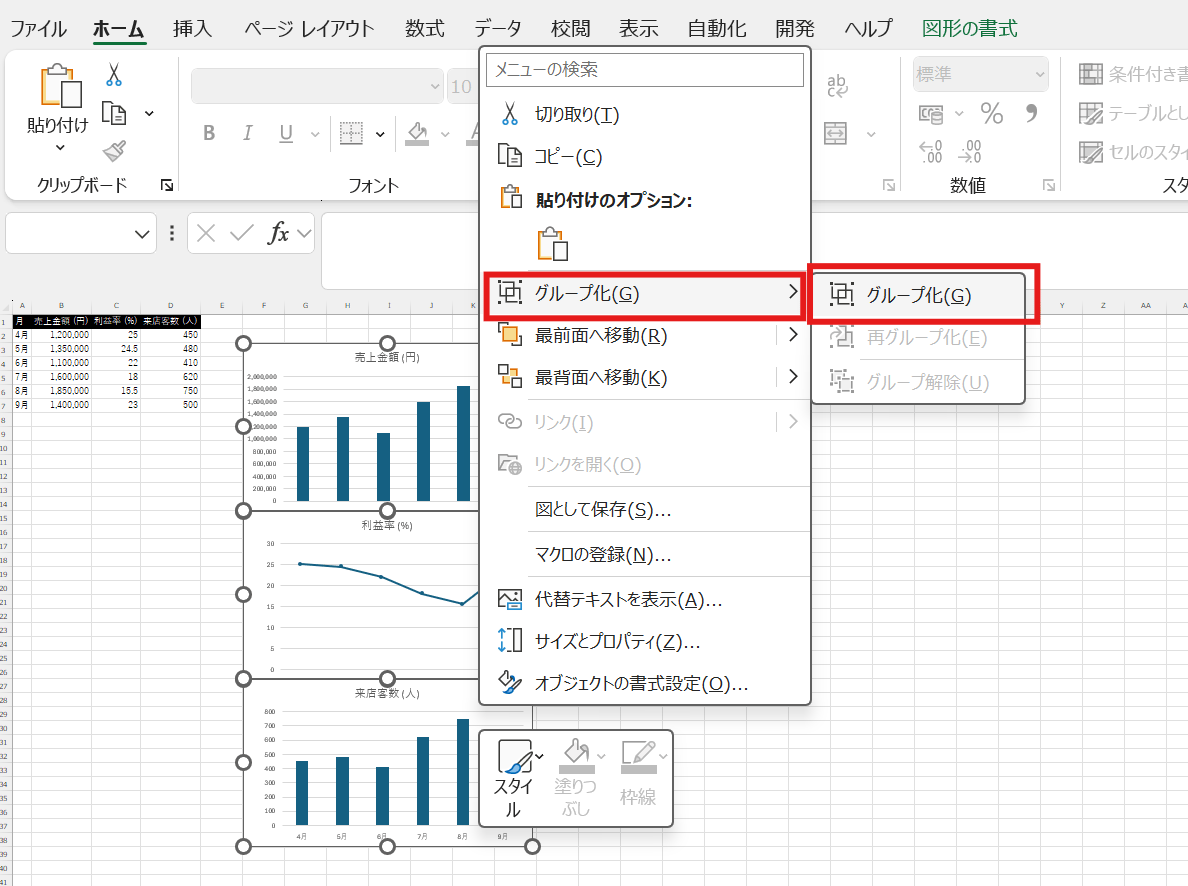
Task: Click the Format Painter brush icon
Action: [x=114, y=151]
